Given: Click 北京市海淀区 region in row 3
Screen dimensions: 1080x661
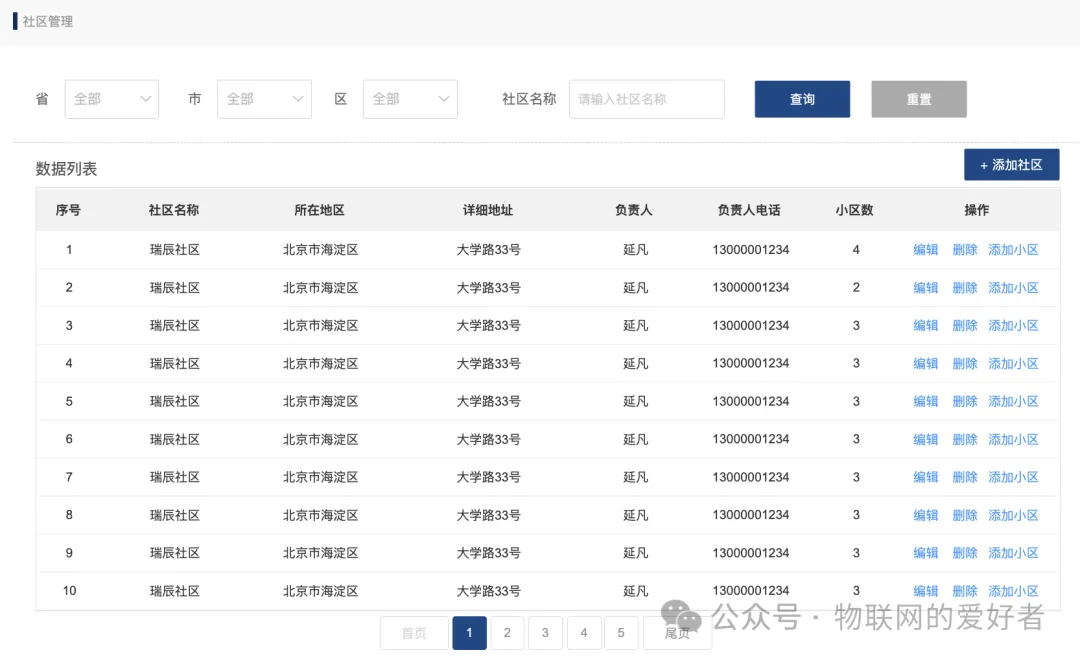Looking at the screenshot, I should coord(320,326).
